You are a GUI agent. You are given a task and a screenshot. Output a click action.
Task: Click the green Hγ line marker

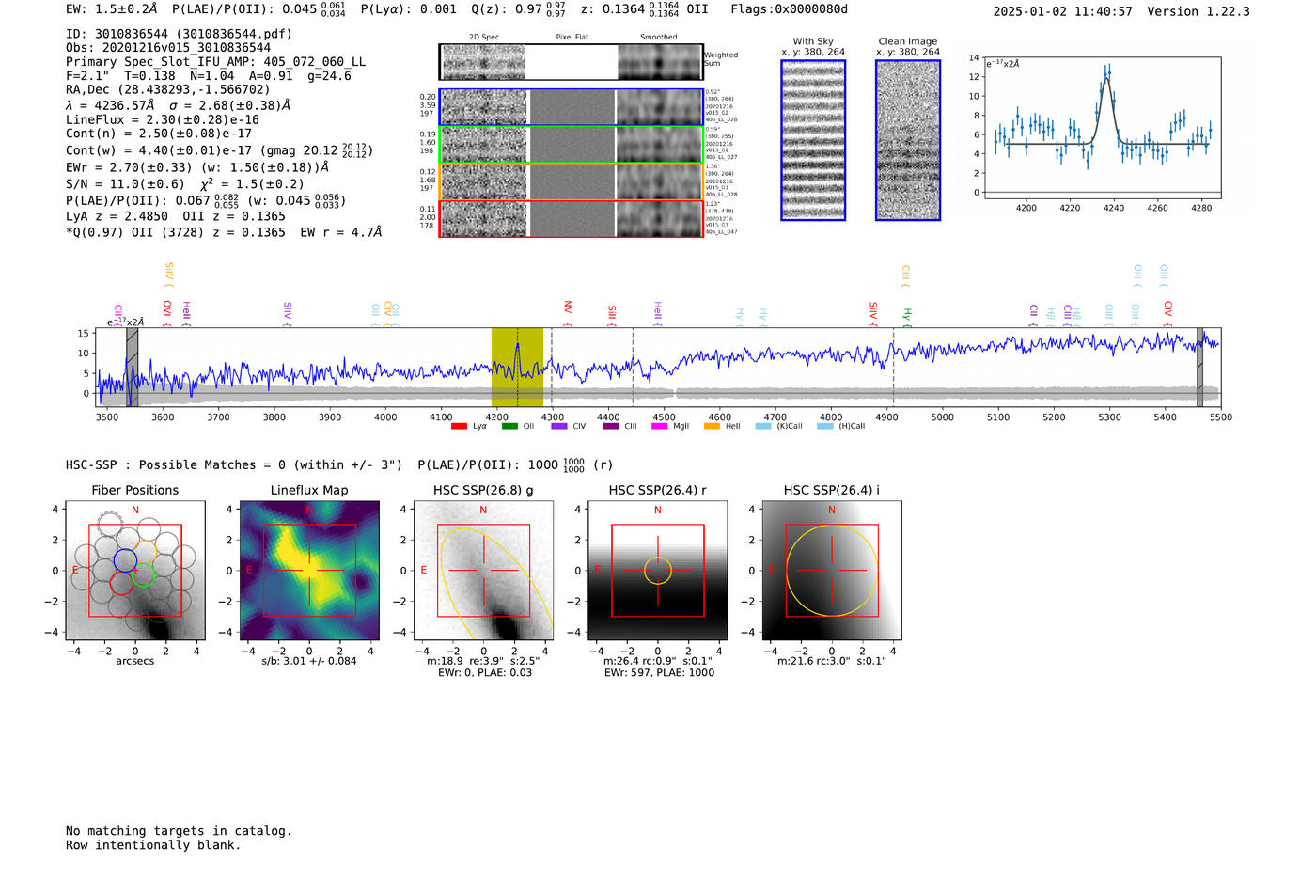(907, 316)
